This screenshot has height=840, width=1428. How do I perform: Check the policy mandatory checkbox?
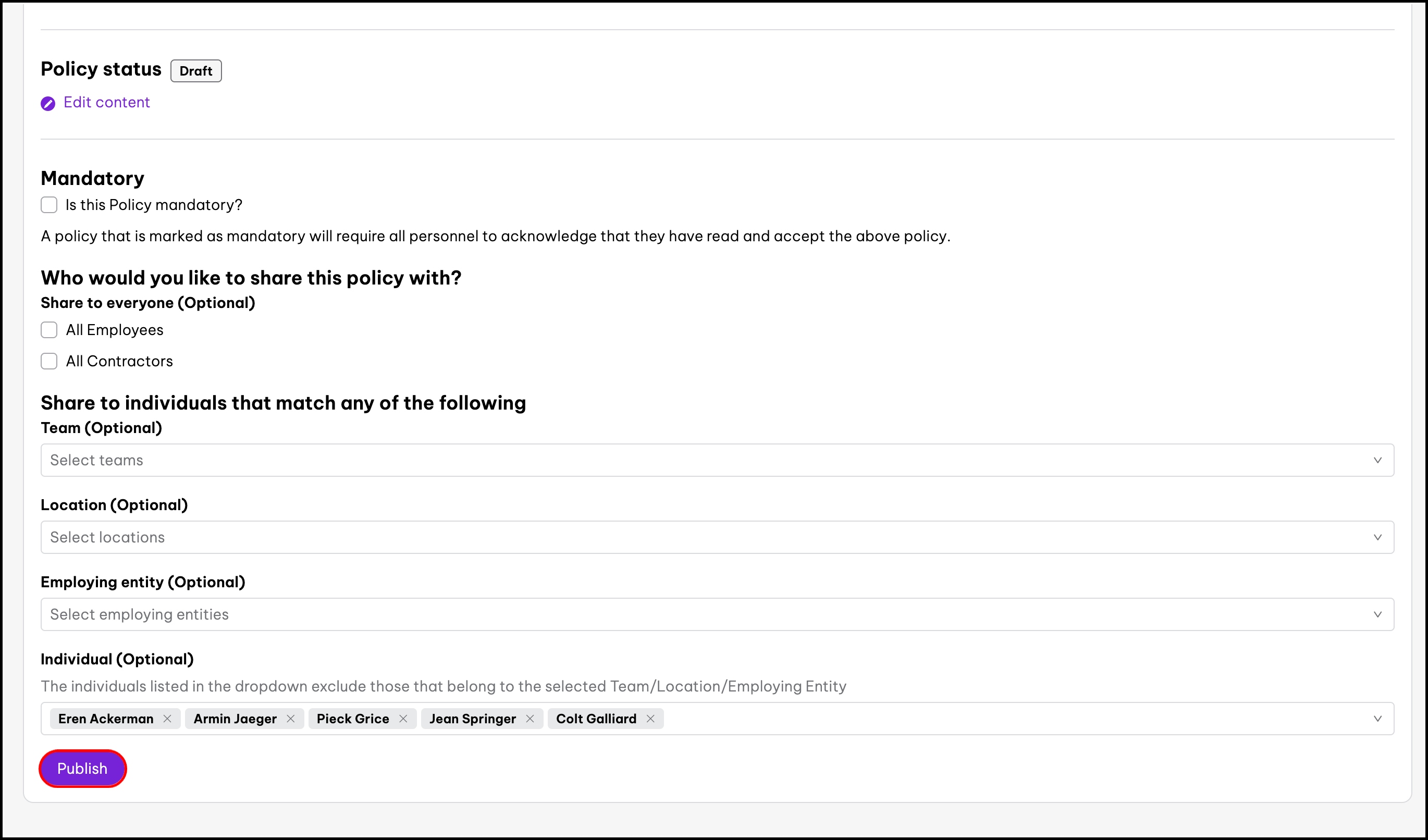50,205
